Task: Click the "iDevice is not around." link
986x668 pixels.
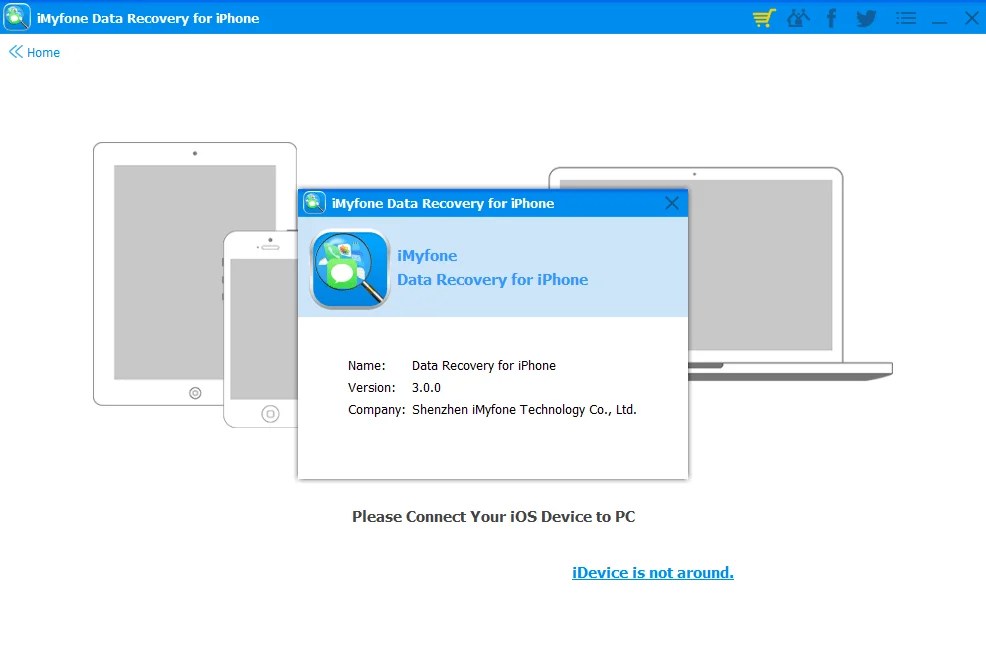Action: [653, 572]
